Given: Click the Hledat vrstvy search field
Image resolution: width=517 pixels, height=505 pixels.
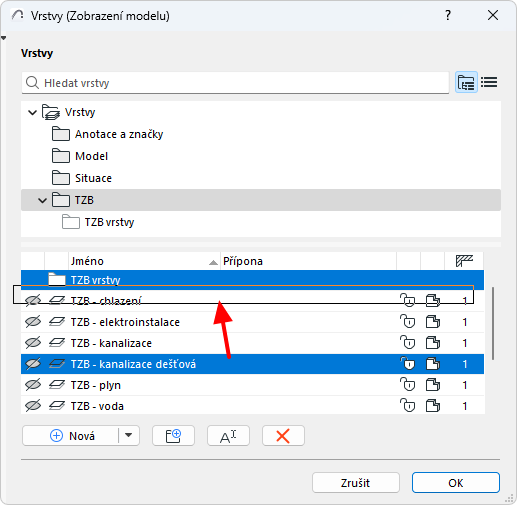Looking at the screenshot, I should click(x=235, y=83).
